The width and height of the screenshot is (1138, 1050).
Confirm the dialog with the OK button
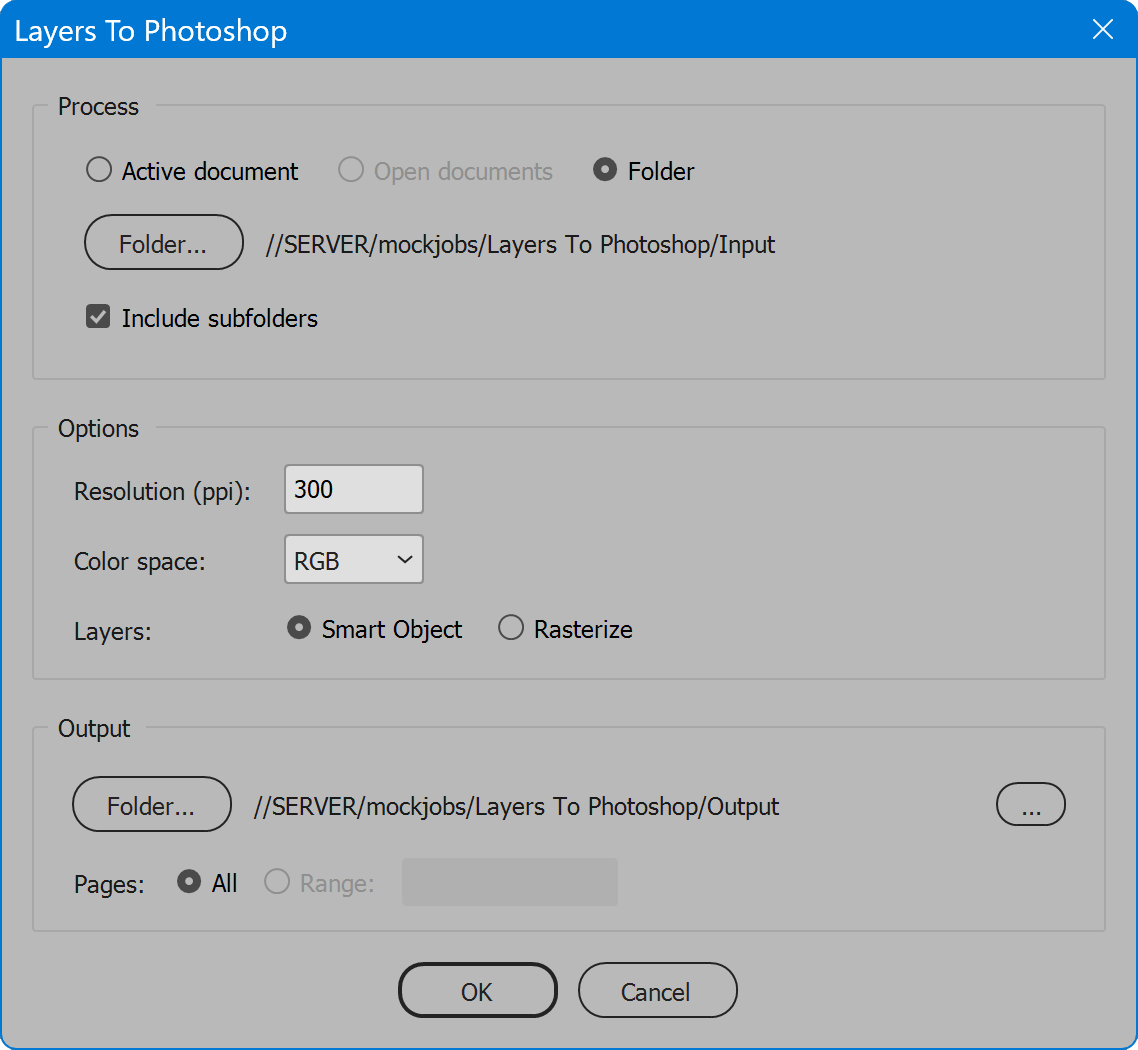point(478,990)
